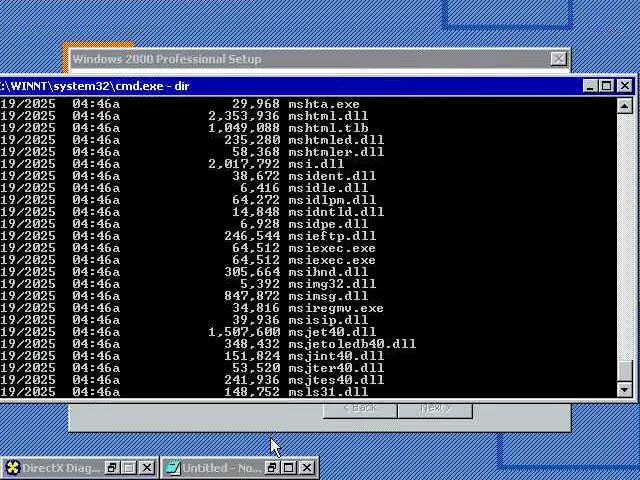
Task: Select the msjet40.dll file entry
Action: pos(332,332)
